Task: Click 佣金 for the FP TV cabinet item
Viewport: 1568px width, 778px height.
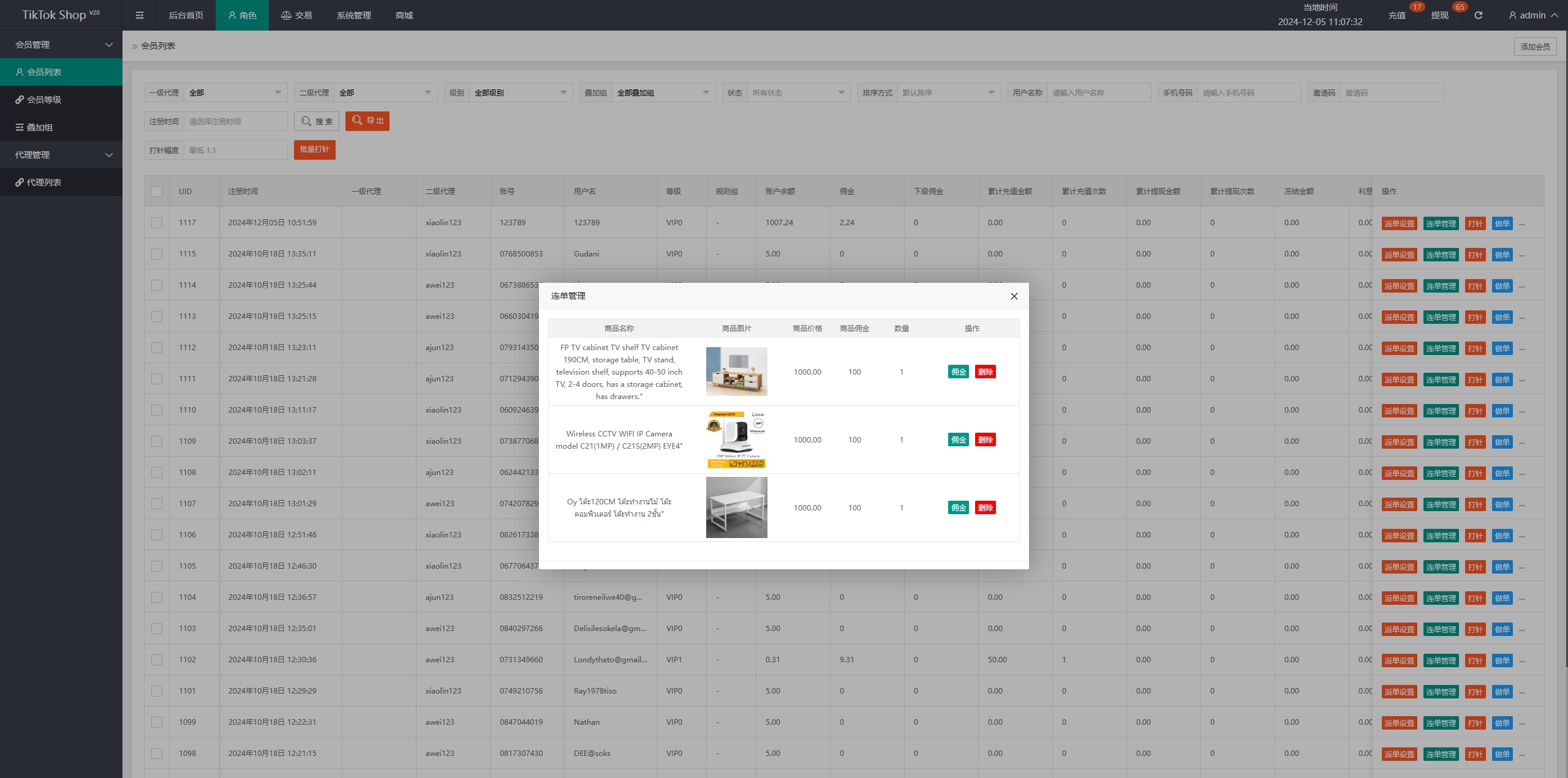Action: (958, 372)
